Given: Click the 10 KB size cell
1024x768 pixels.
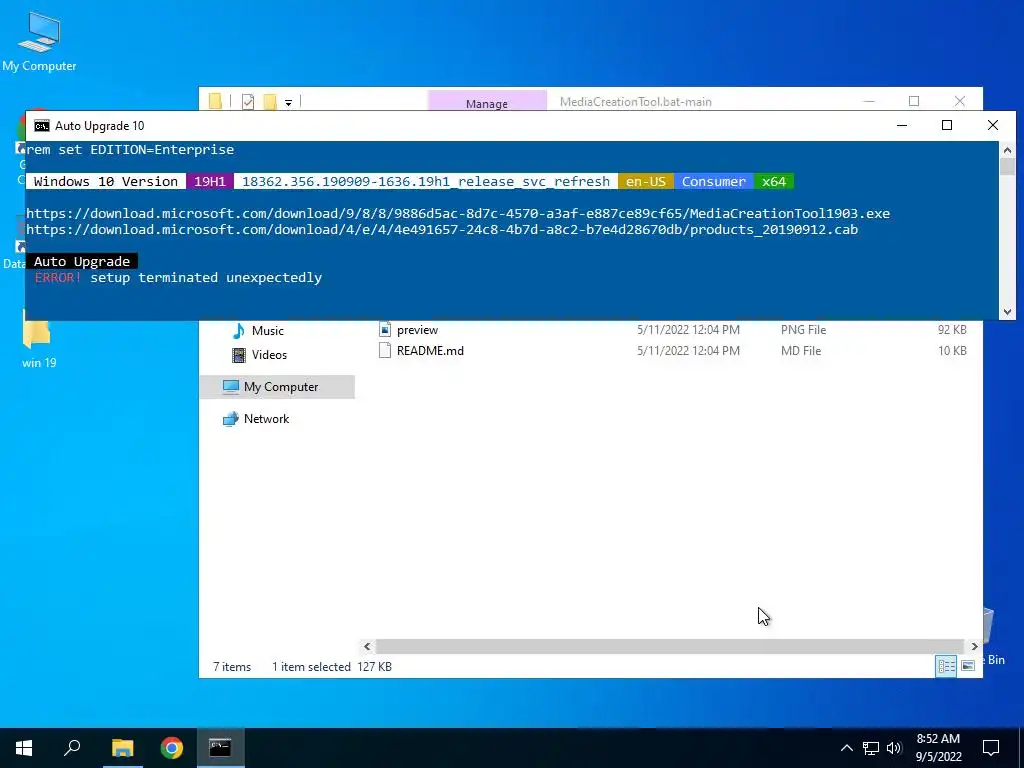Looking at the screenshot, I should pos(952,351).
